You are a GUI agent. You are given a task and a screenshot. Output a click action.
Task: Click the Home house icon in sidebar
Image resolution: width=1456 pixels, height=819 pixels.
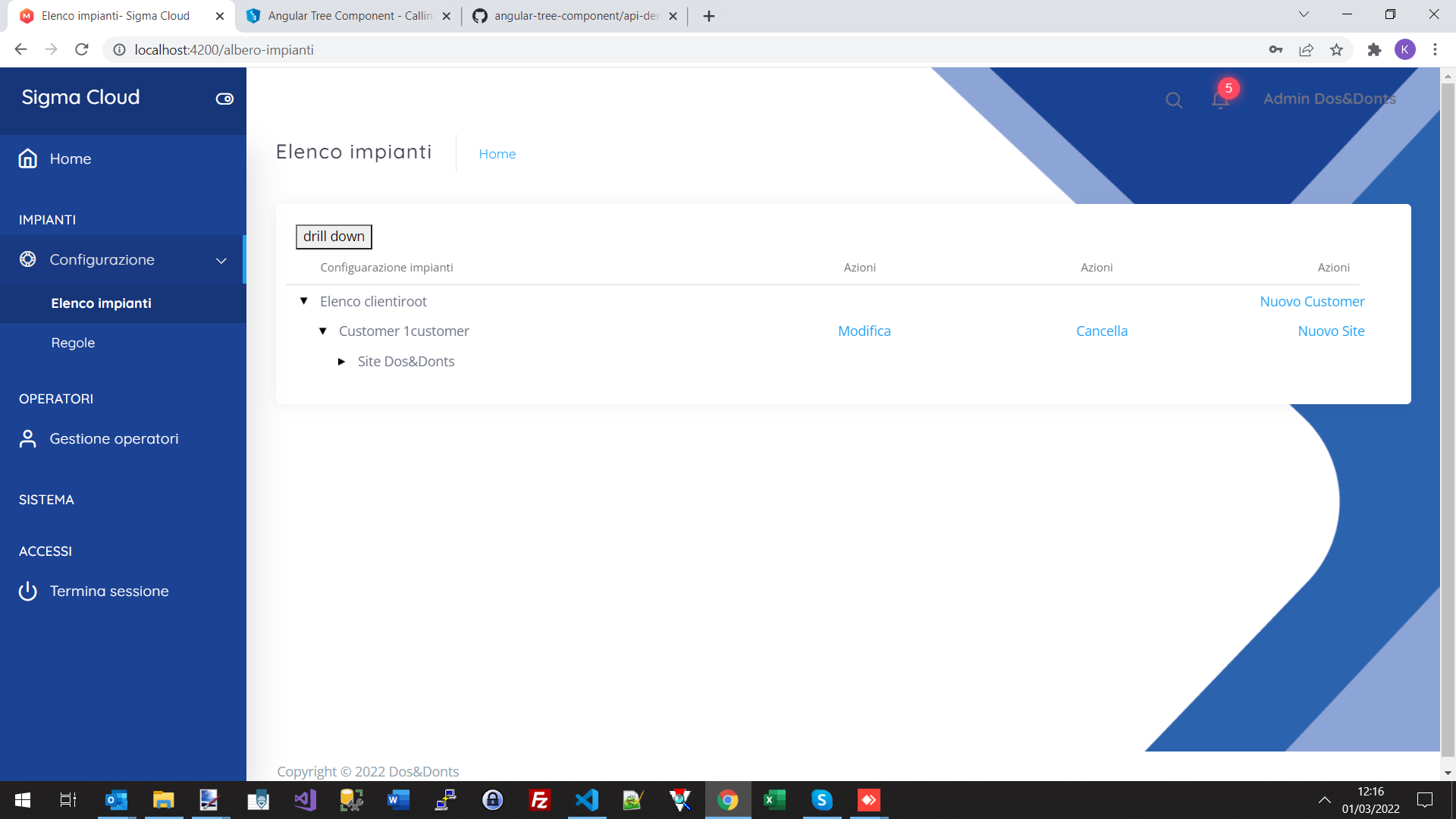pos(28,158)
